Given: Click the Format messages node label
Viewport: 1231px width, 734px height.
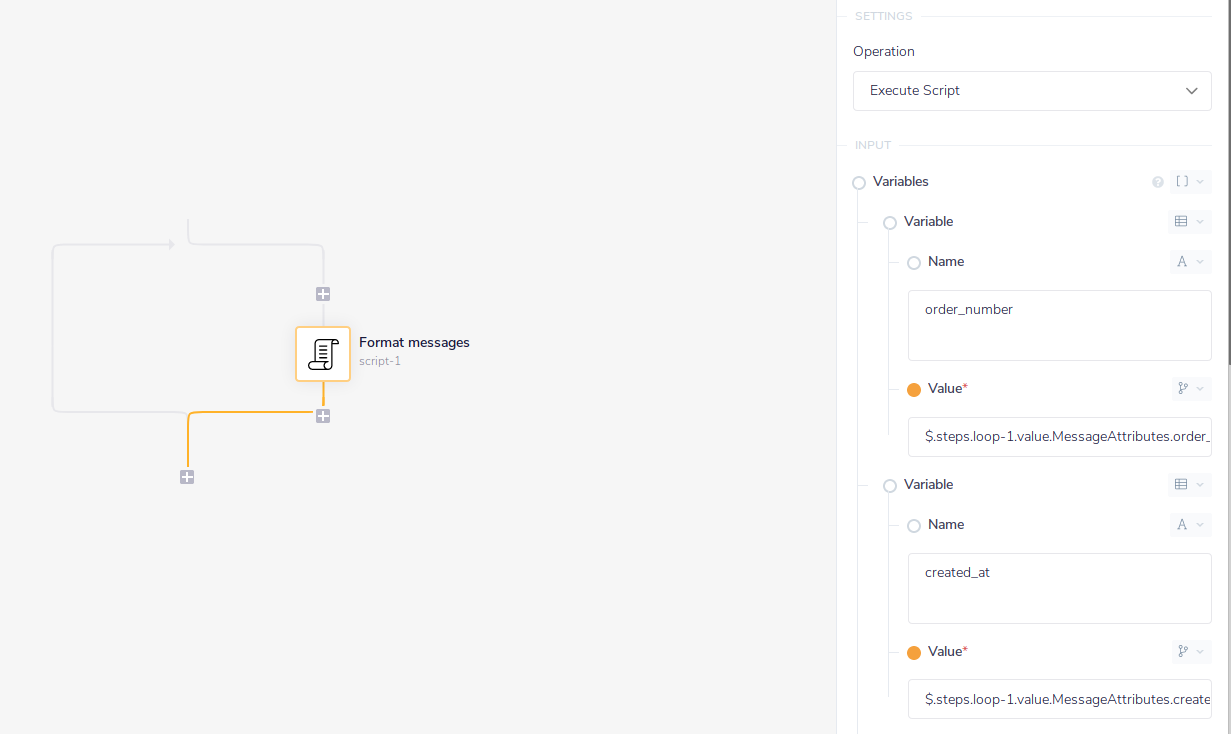Looking at the screenshot, I should pyautogui.click(x=414, y=343).
